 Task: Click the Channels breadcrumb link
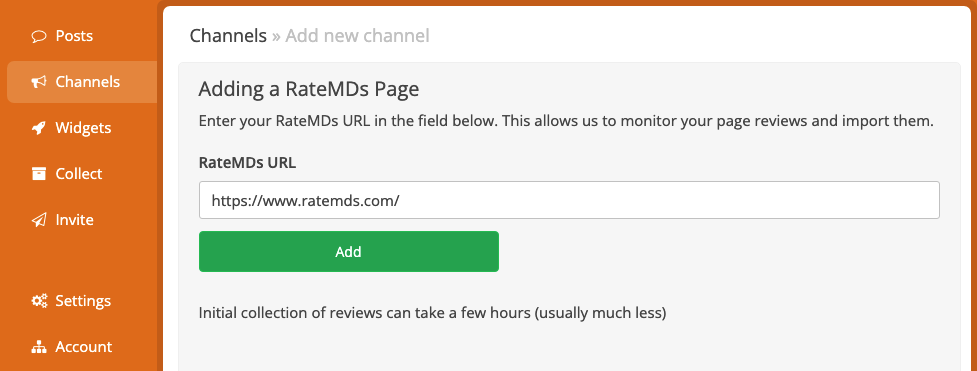coord(228,36)
